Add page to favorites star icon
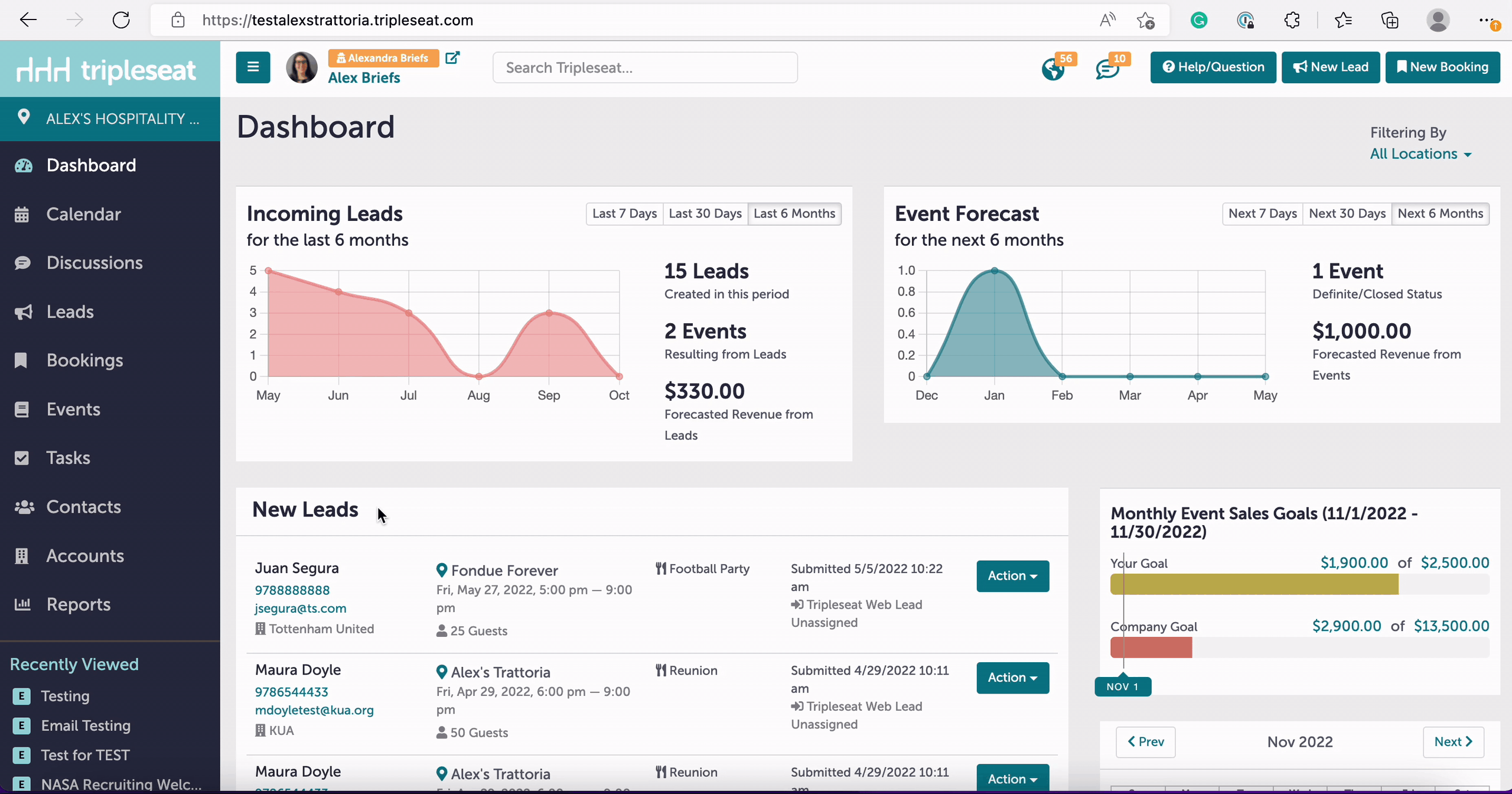1512x794 pixels. (1146, 21)
